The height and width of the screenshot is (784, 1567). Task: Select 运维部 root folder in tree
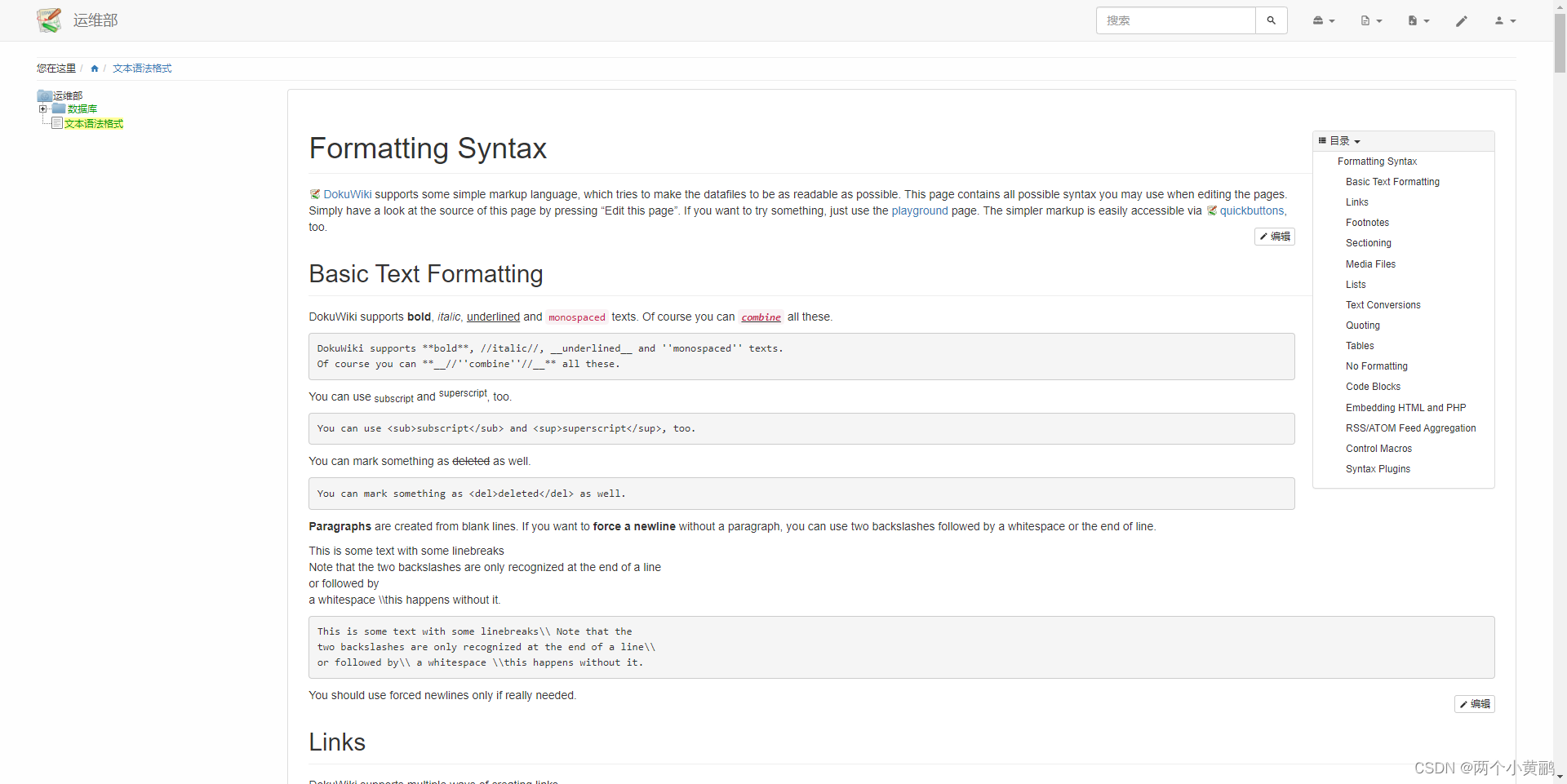(68, 95)
